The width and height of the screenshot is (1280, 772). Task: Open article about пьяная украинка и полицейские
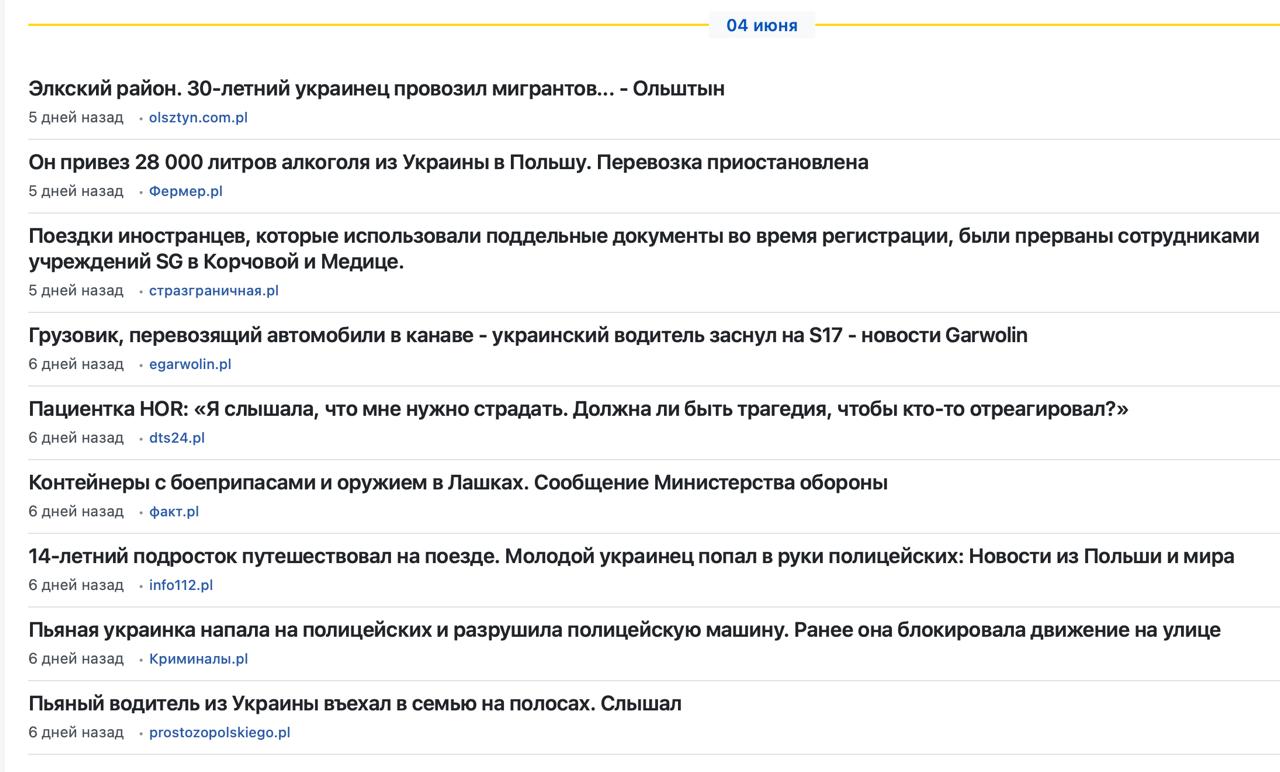pos(625,630)
